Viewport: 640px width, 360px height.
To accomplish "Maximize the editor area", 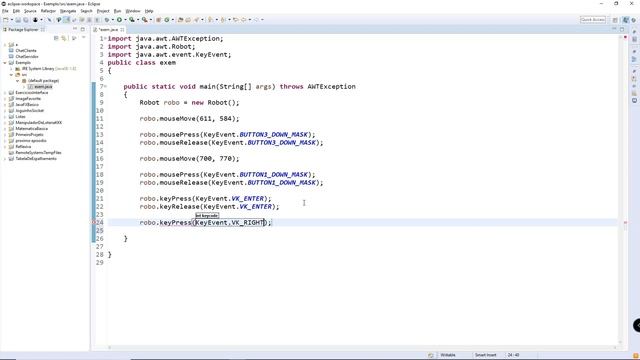I will pyautogui.click(x=622, y=29).
